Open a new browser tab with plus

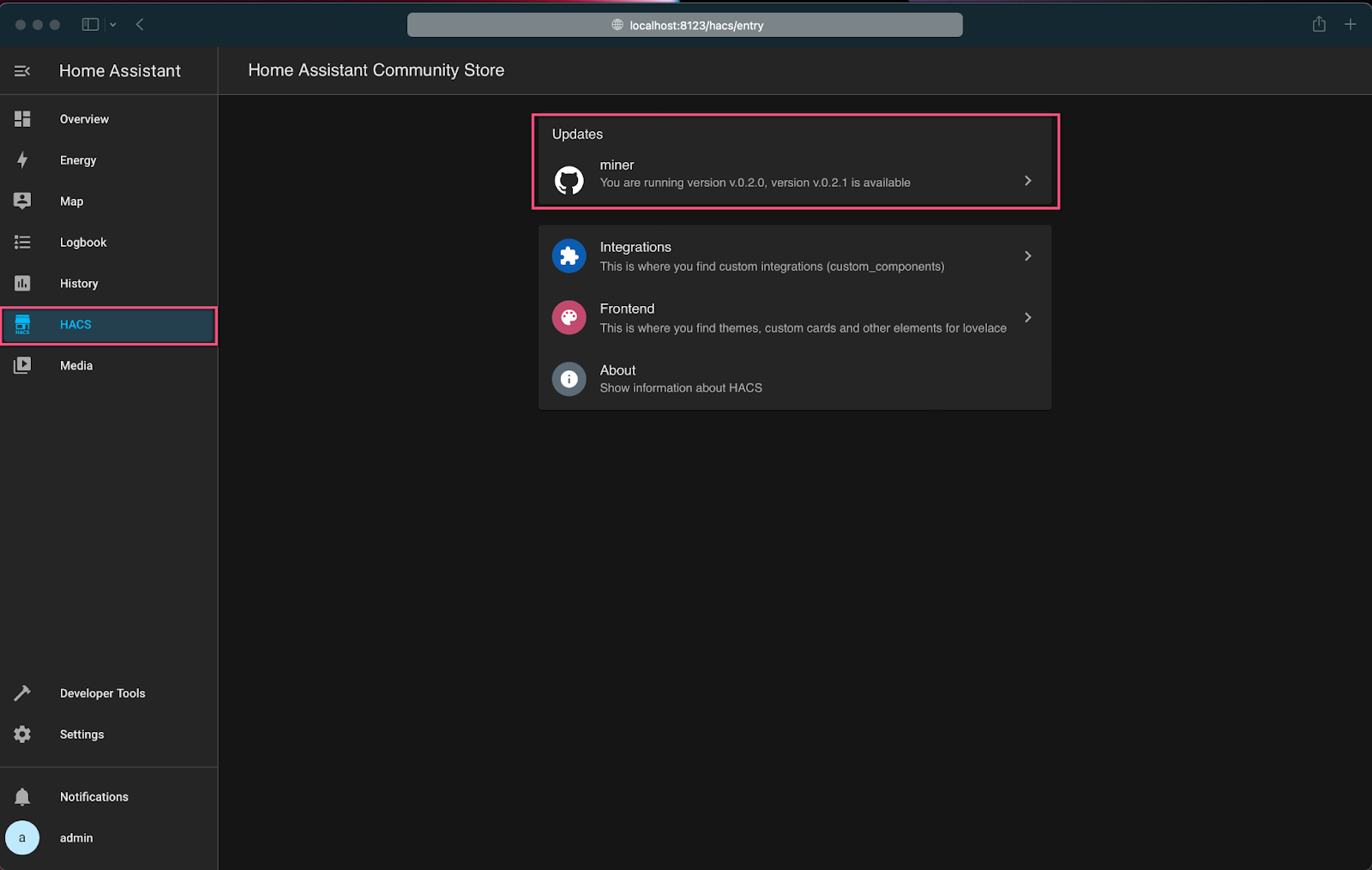(1351, 25)
